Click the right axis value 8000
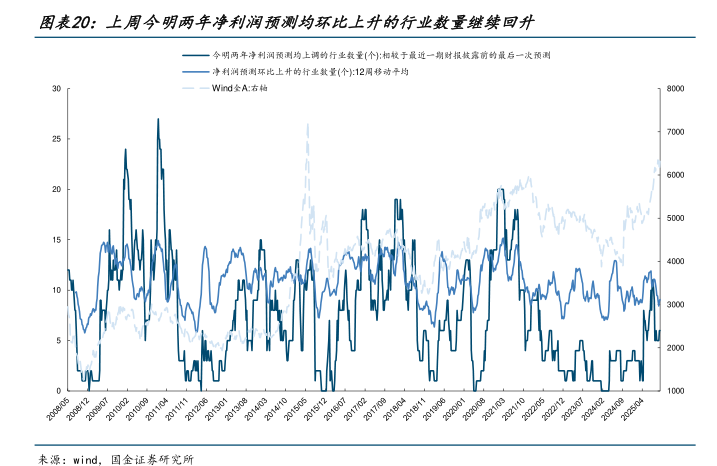 (676, 89)
